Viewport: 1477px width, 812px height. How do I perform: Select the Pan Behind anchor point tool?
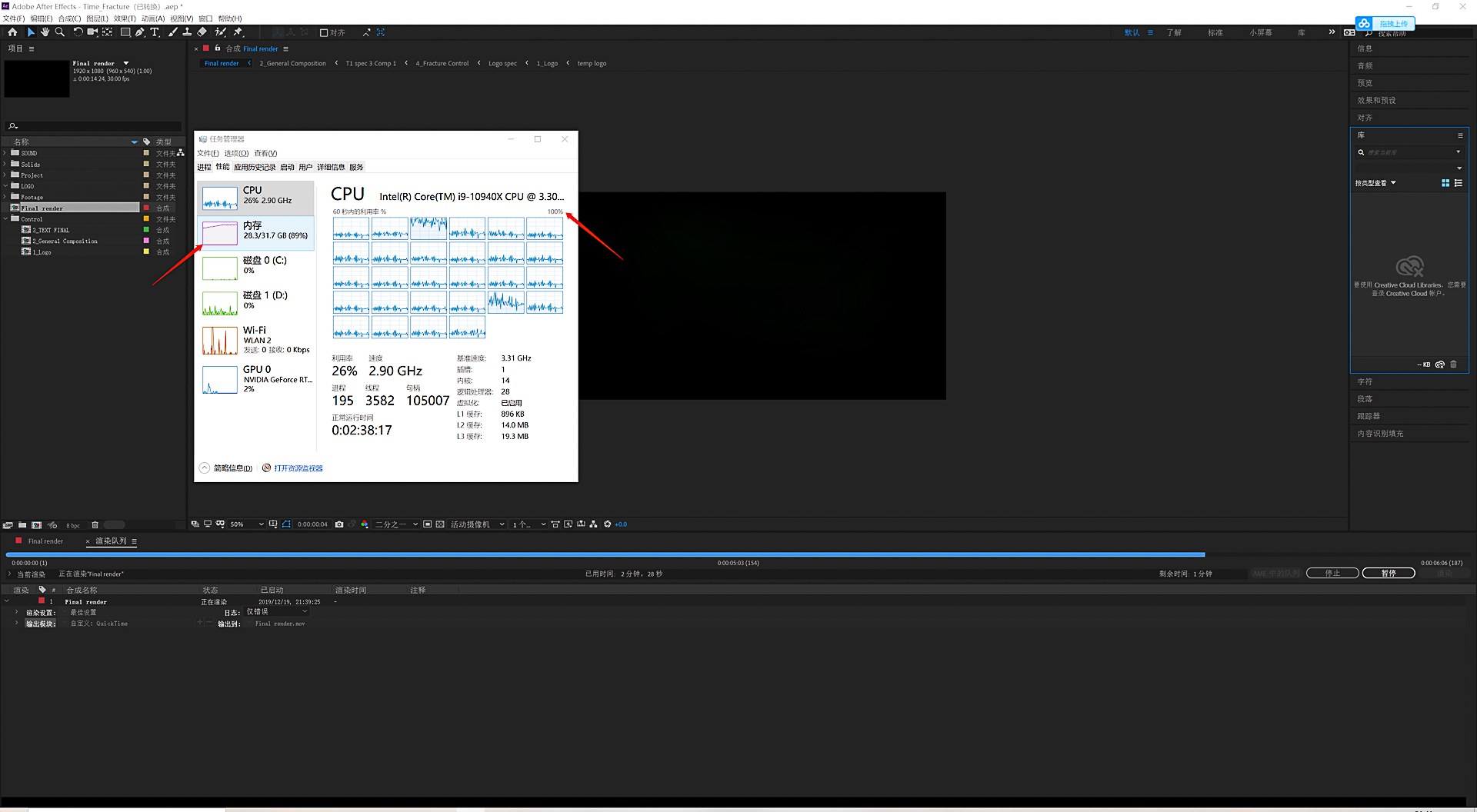[x=107, y=32]
